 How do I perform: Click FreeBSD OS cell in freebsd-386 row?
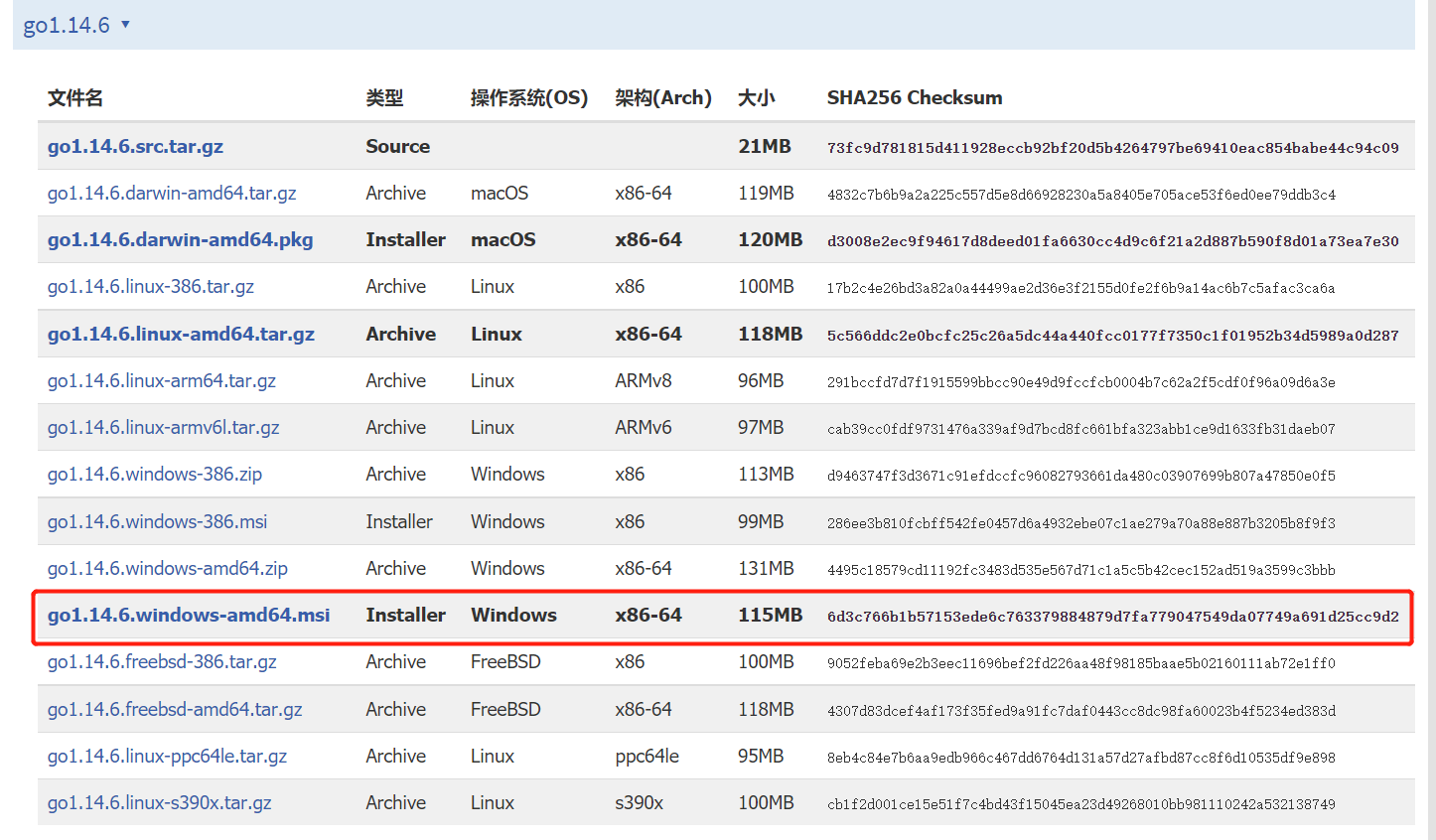505,661
